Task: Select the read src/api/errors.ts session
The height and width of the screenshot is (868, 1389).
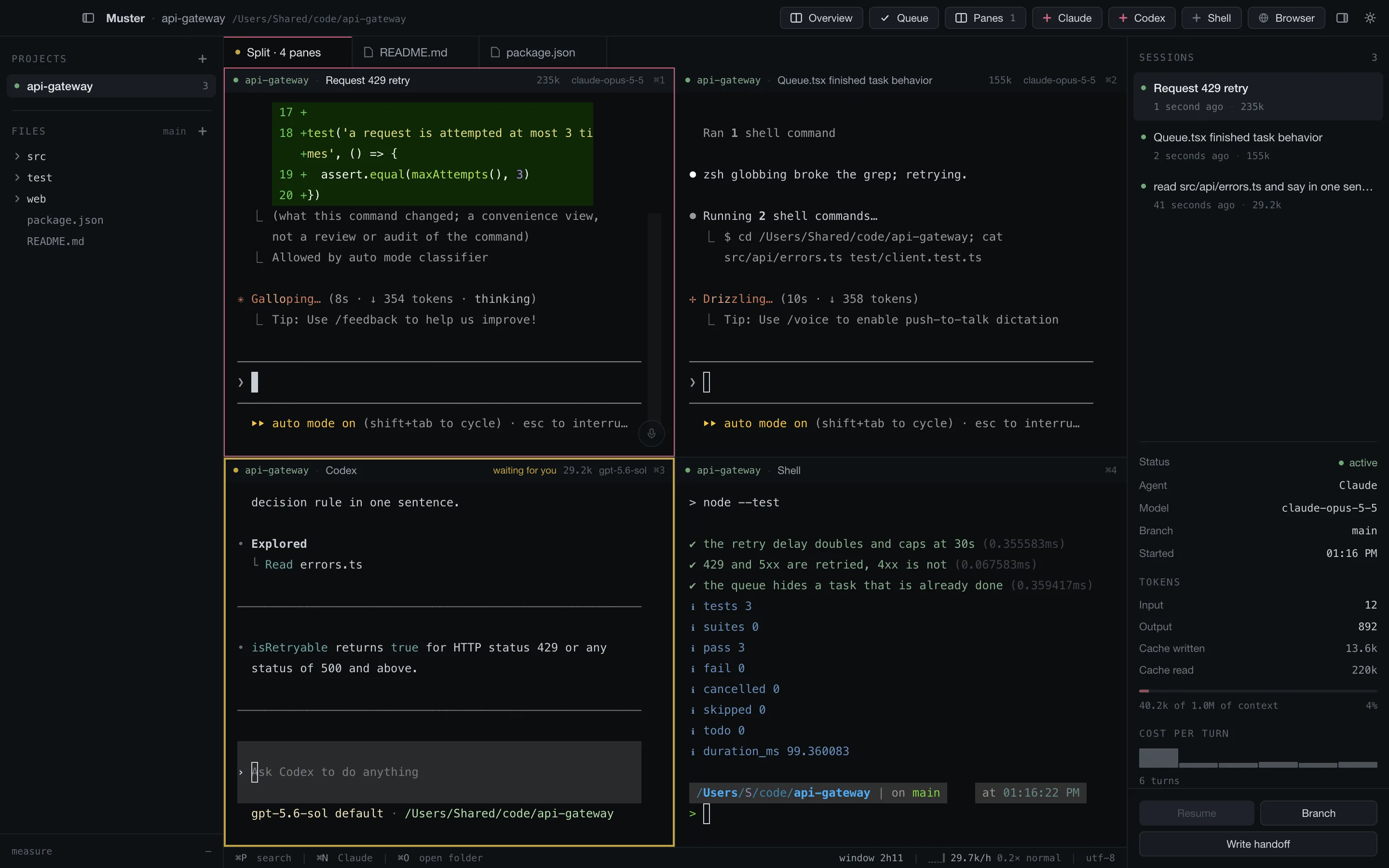Action: [1257, 195]
